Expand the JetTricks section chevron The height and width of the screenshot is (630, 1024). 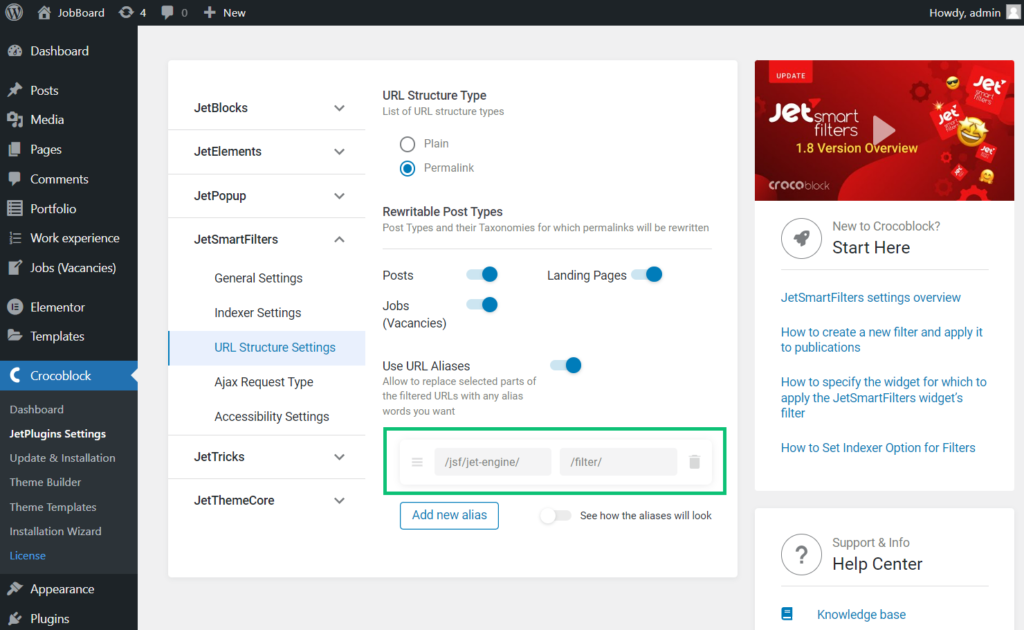(x=340, y=457)
